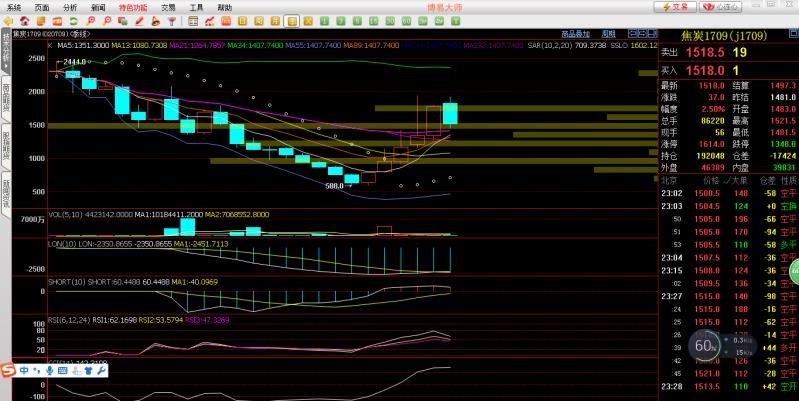Open the 工具 menu
This screenshot has height=401, width=799.
pyautogui.click(x=196, y=8)
